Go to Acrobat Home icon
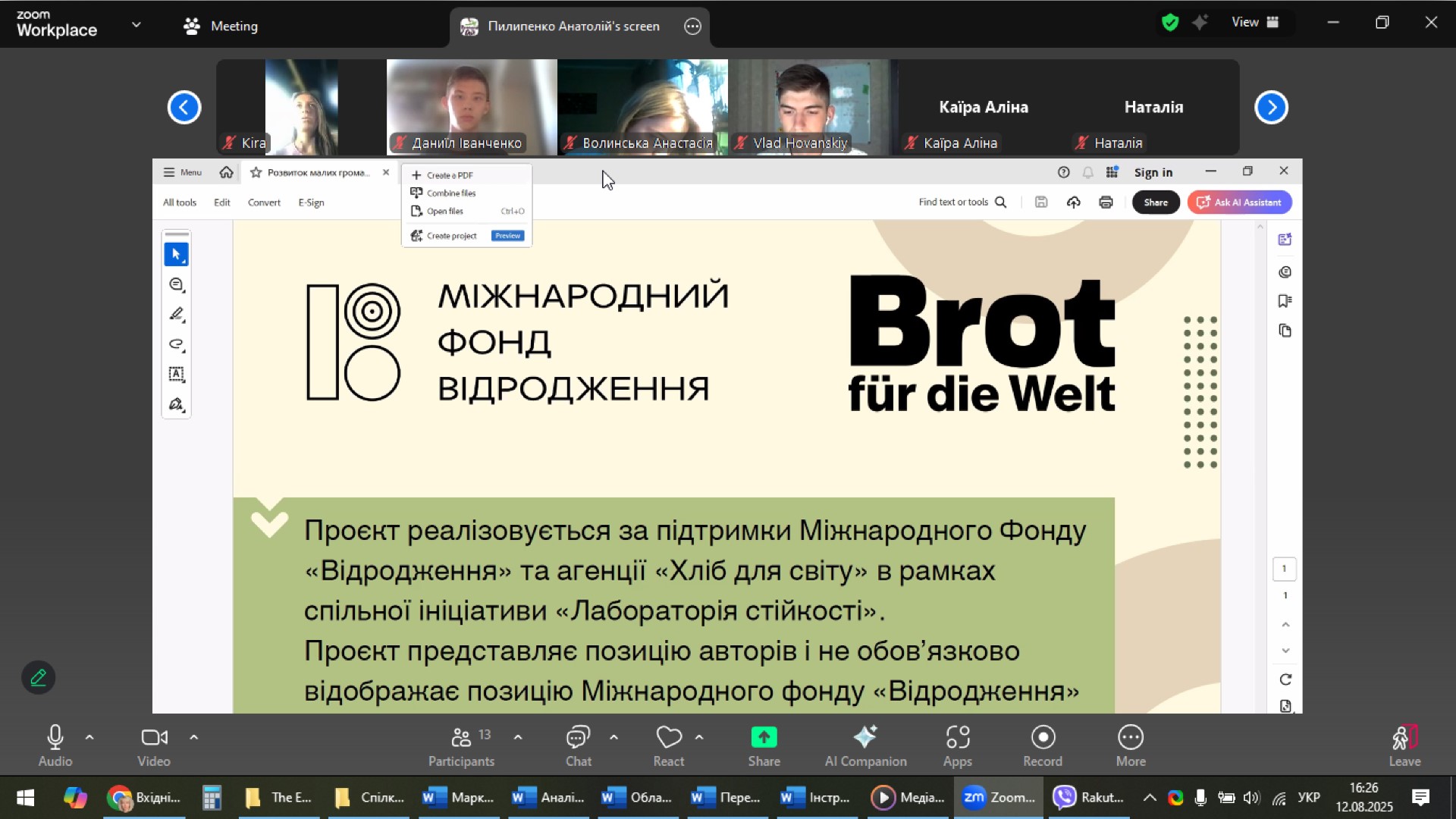Viewport: 1456px width, 819px height. (x=226, y=172)
